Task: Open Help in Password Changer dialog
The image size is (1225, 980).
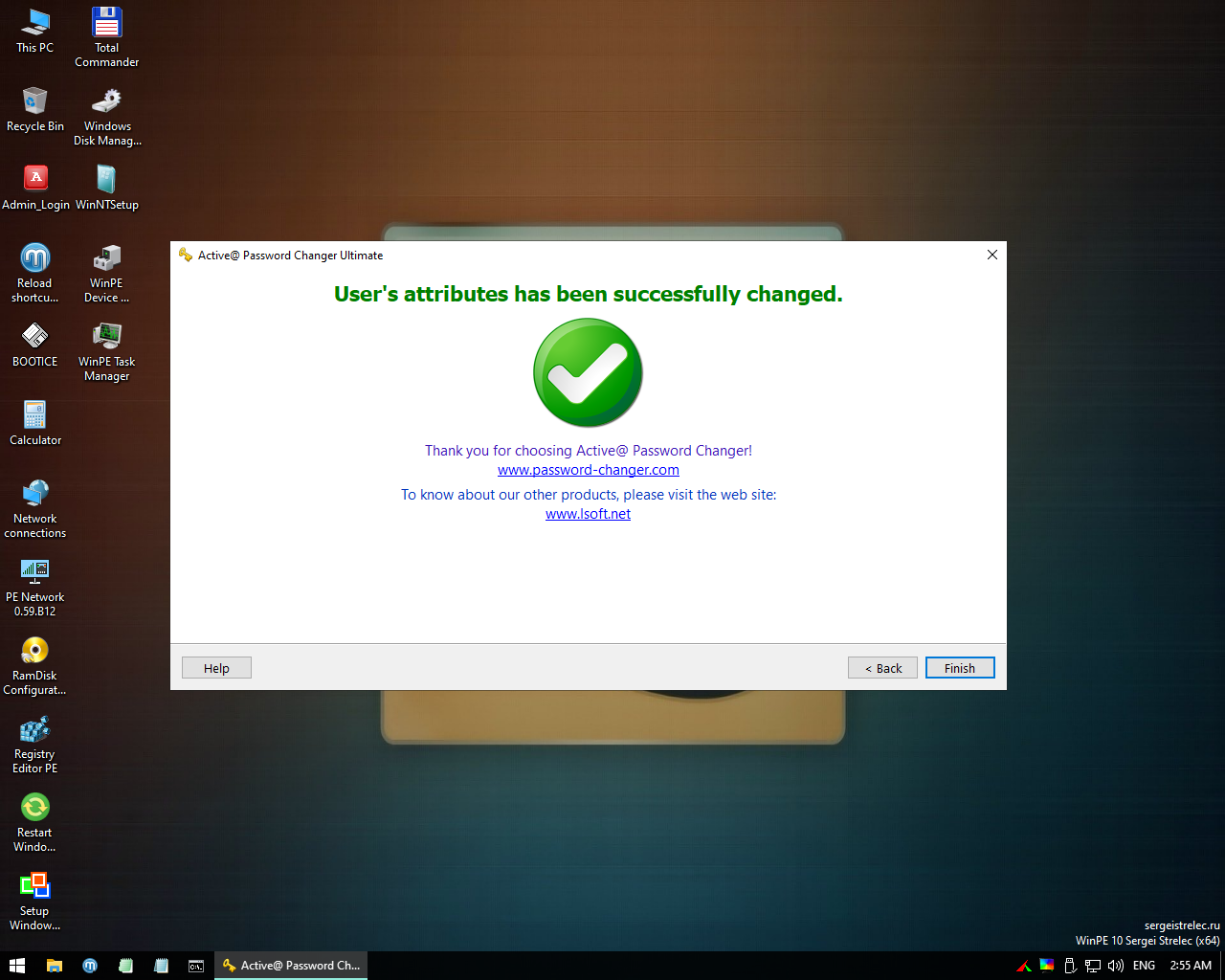Action: [x=216, y=668]
